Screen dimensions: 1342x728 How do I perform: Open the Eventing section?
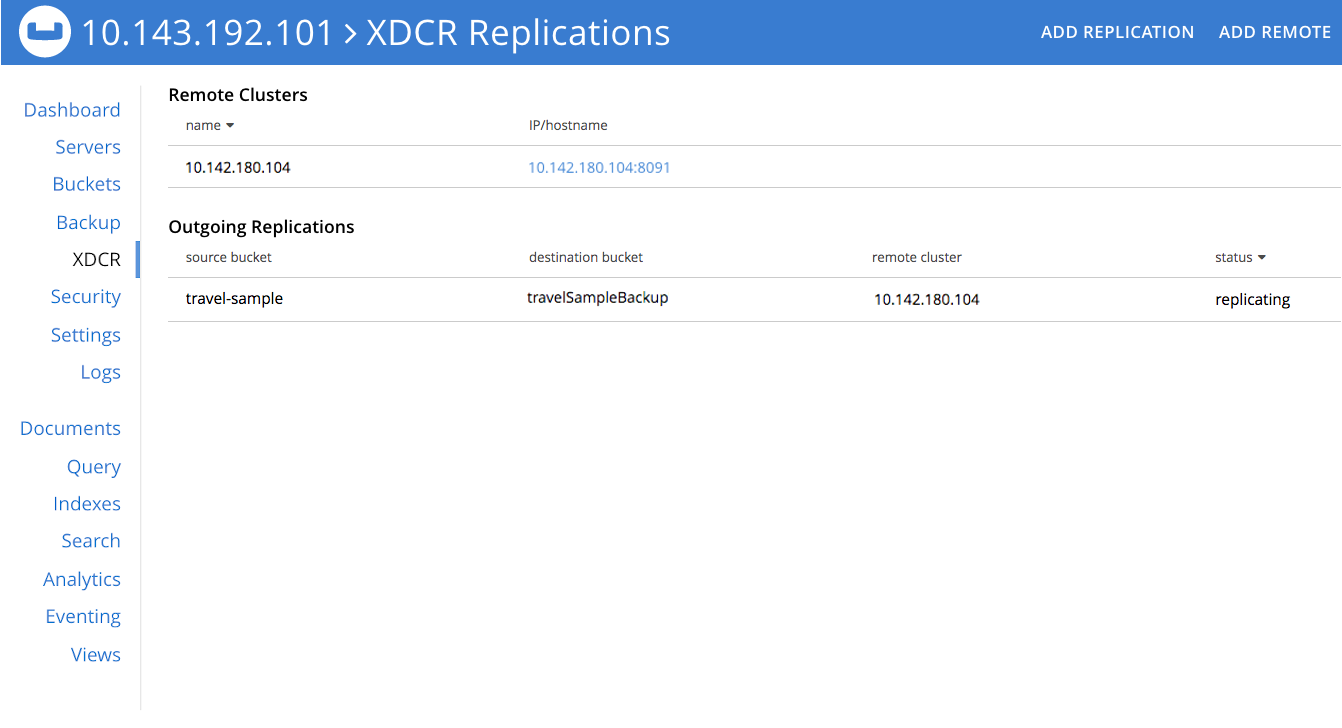(83, 616)
